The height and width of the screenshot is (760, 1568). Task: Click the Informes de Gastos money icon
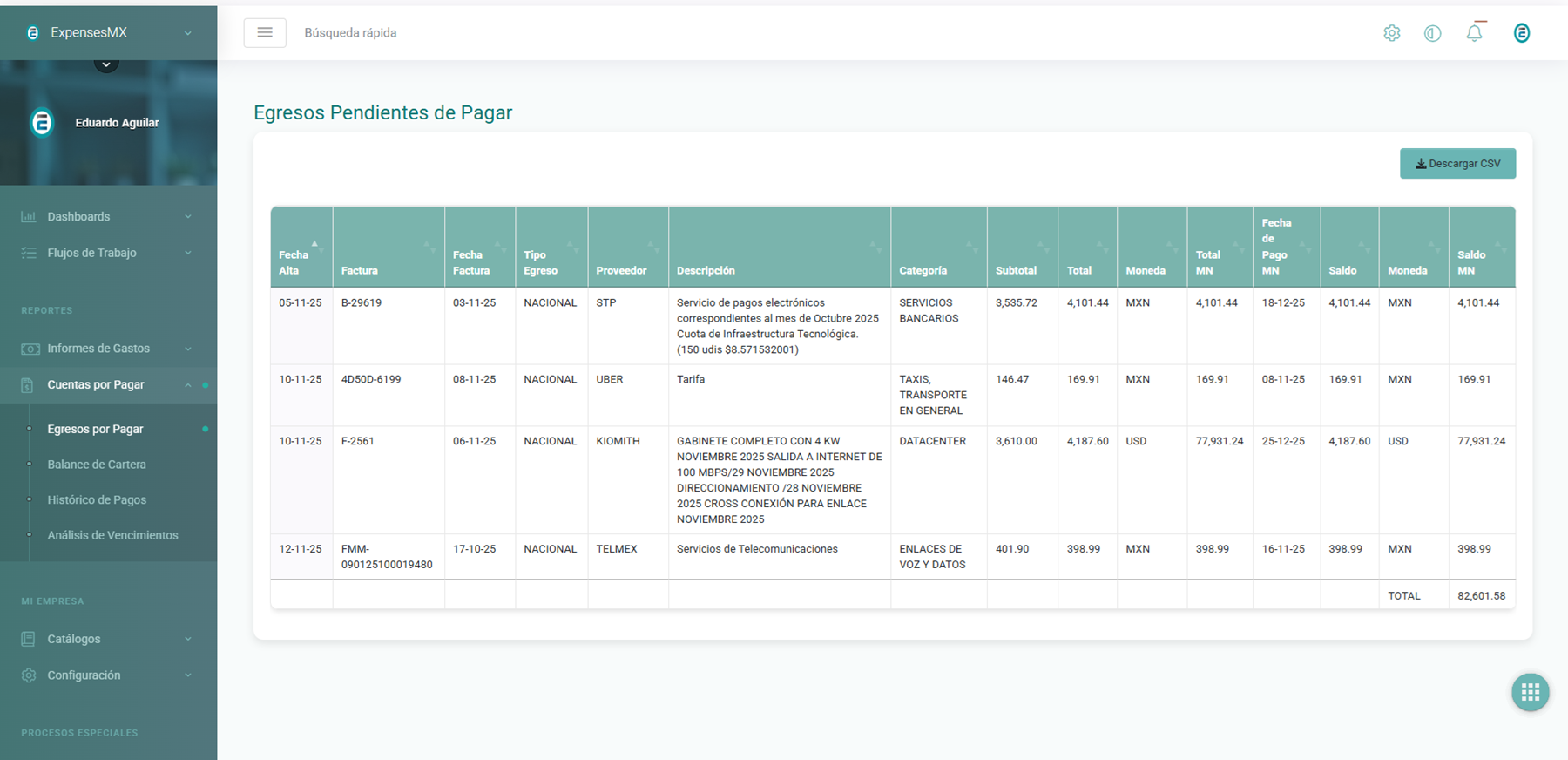point(30,349)
